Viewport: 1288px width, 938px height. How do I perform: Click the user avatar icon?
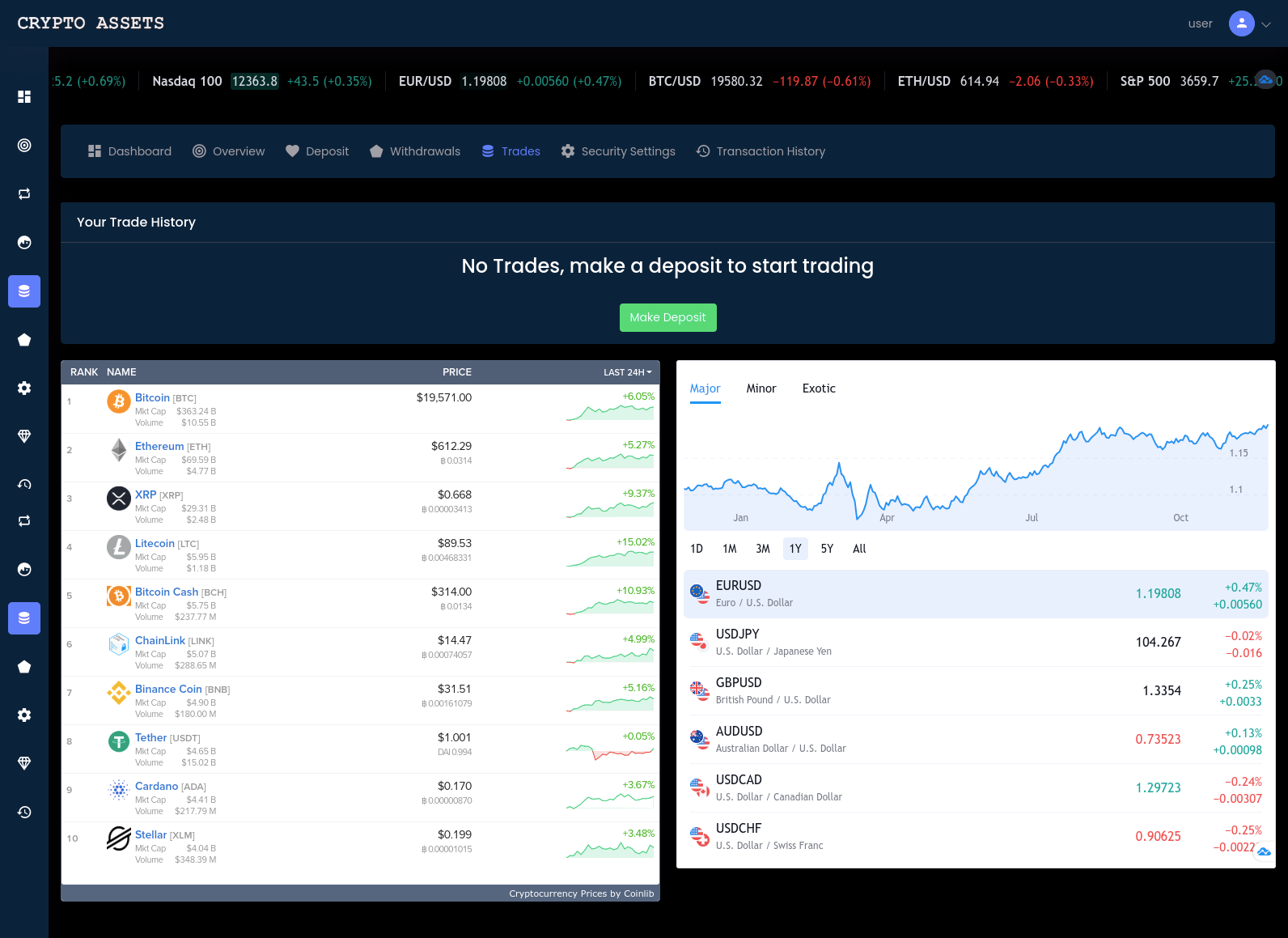1241,23
